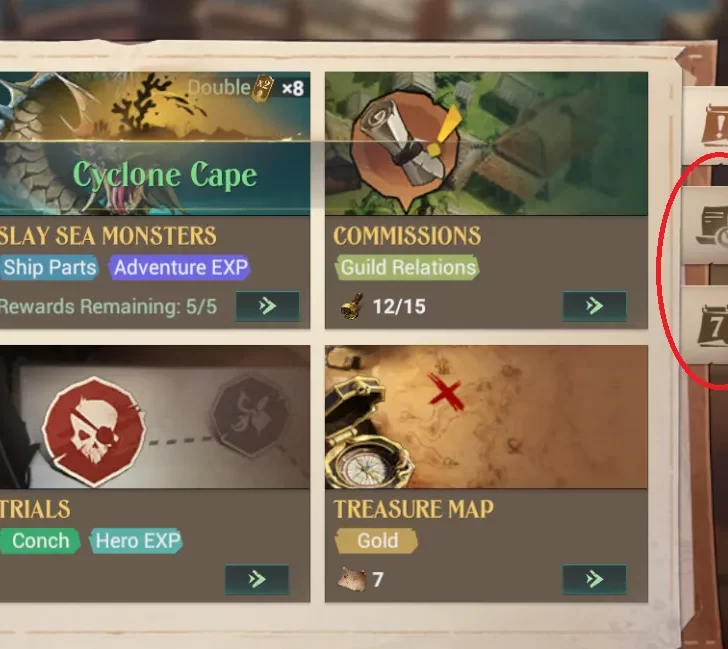Select the Ship Parts reward tag
Screen dimensions: 728x649
[x=49, y=267]
